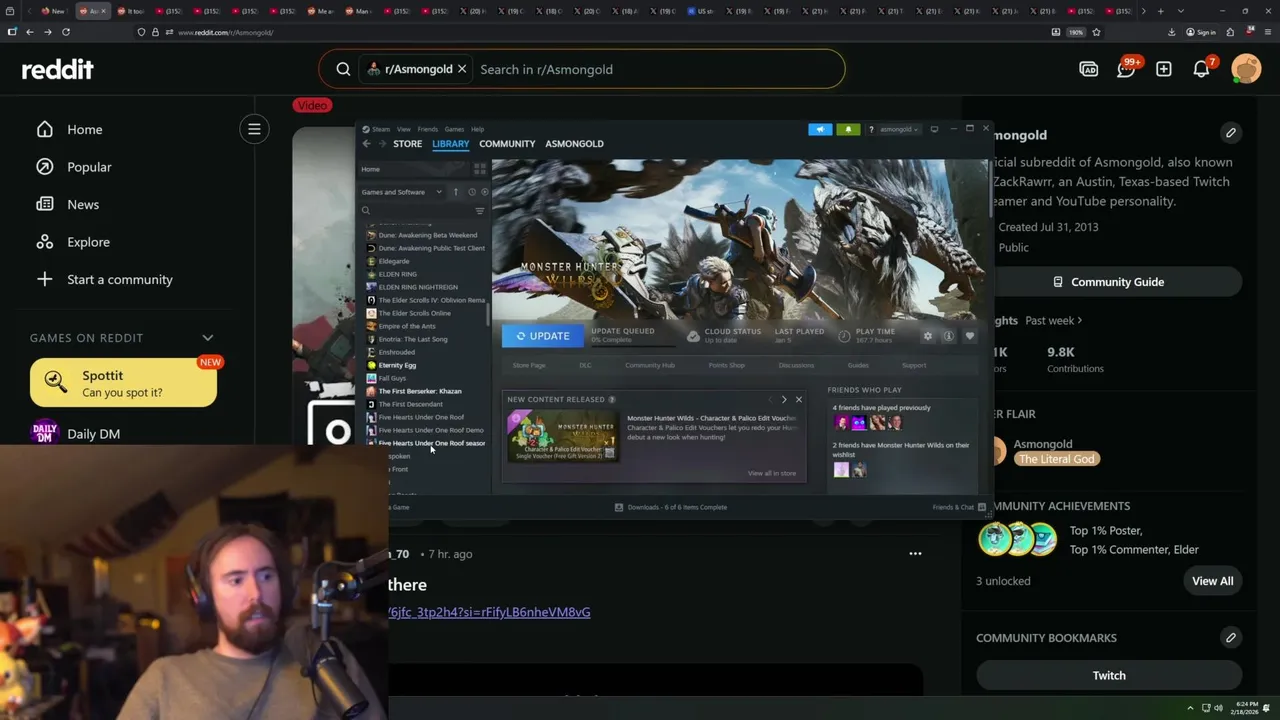
Task: Open the game info icon in Steam
Action: 948,336
